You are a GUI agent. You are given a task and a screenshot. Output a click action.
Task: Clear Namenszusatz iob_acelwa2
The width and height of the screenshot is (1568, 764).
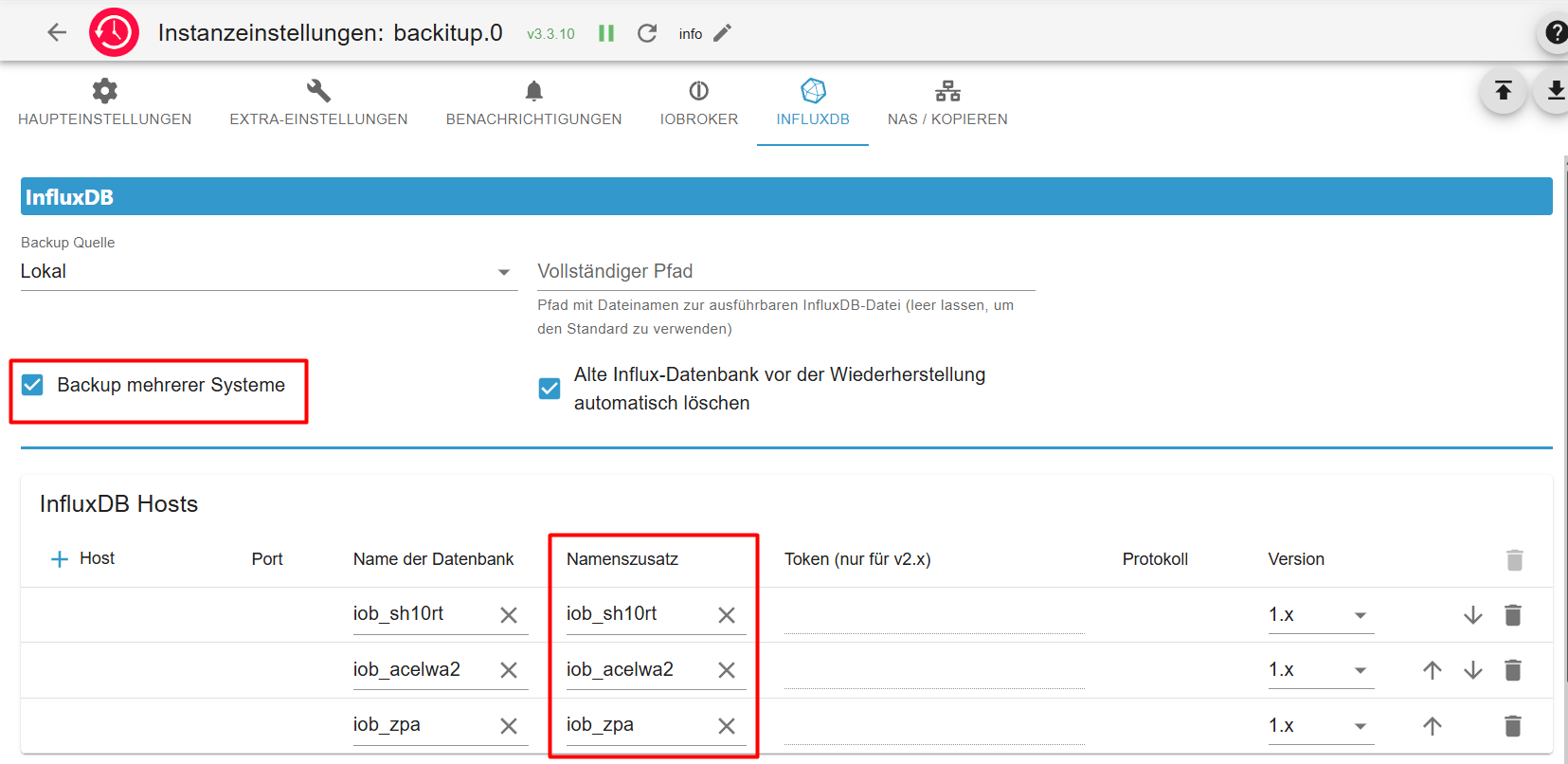pyautogui.click(x=727, y=670)
